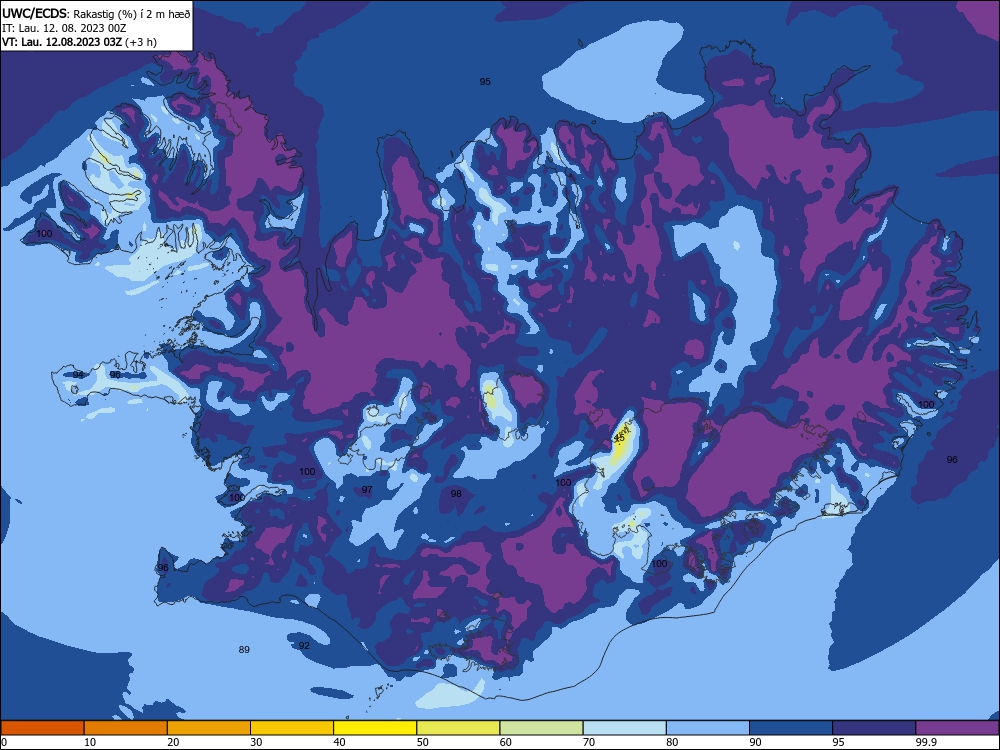Click the '94' value on Snæfellsnes peninsula

pos(78,374)
